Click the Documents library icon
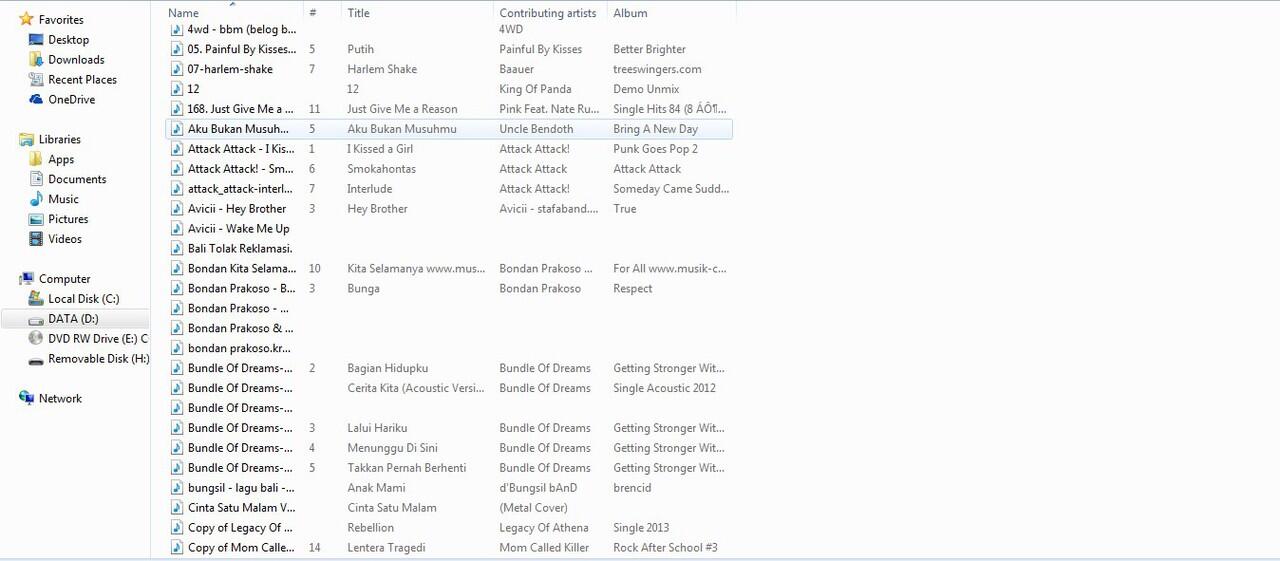The height and width of the screenshot is (561, 1280). point(36,179)
